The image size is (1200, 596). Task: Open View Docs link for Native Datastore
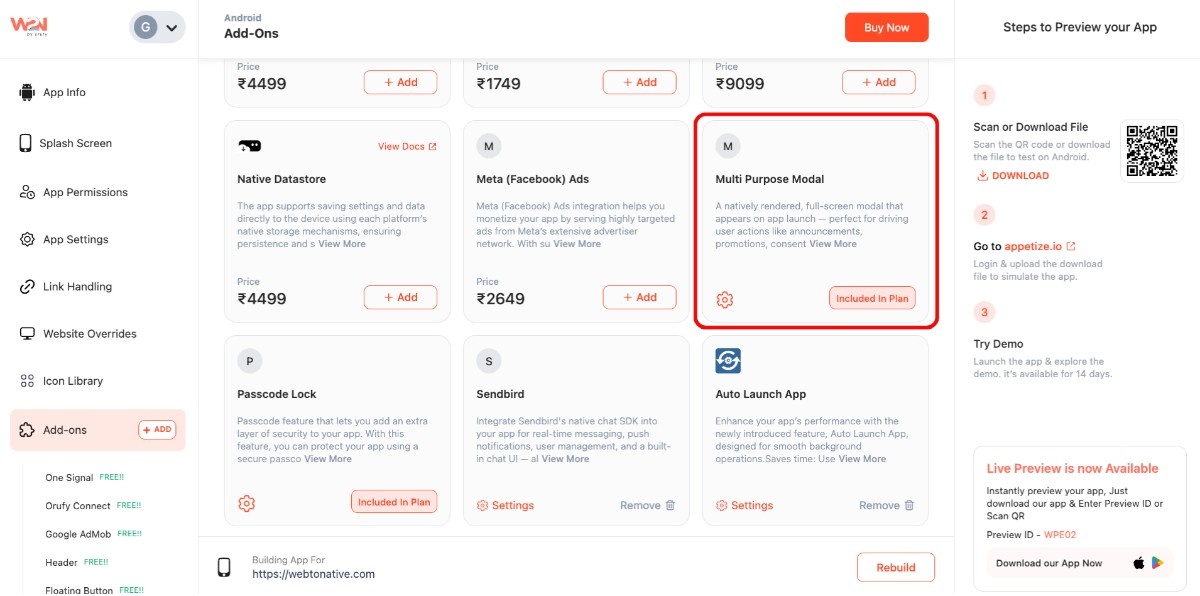click(x=407, y=147)
